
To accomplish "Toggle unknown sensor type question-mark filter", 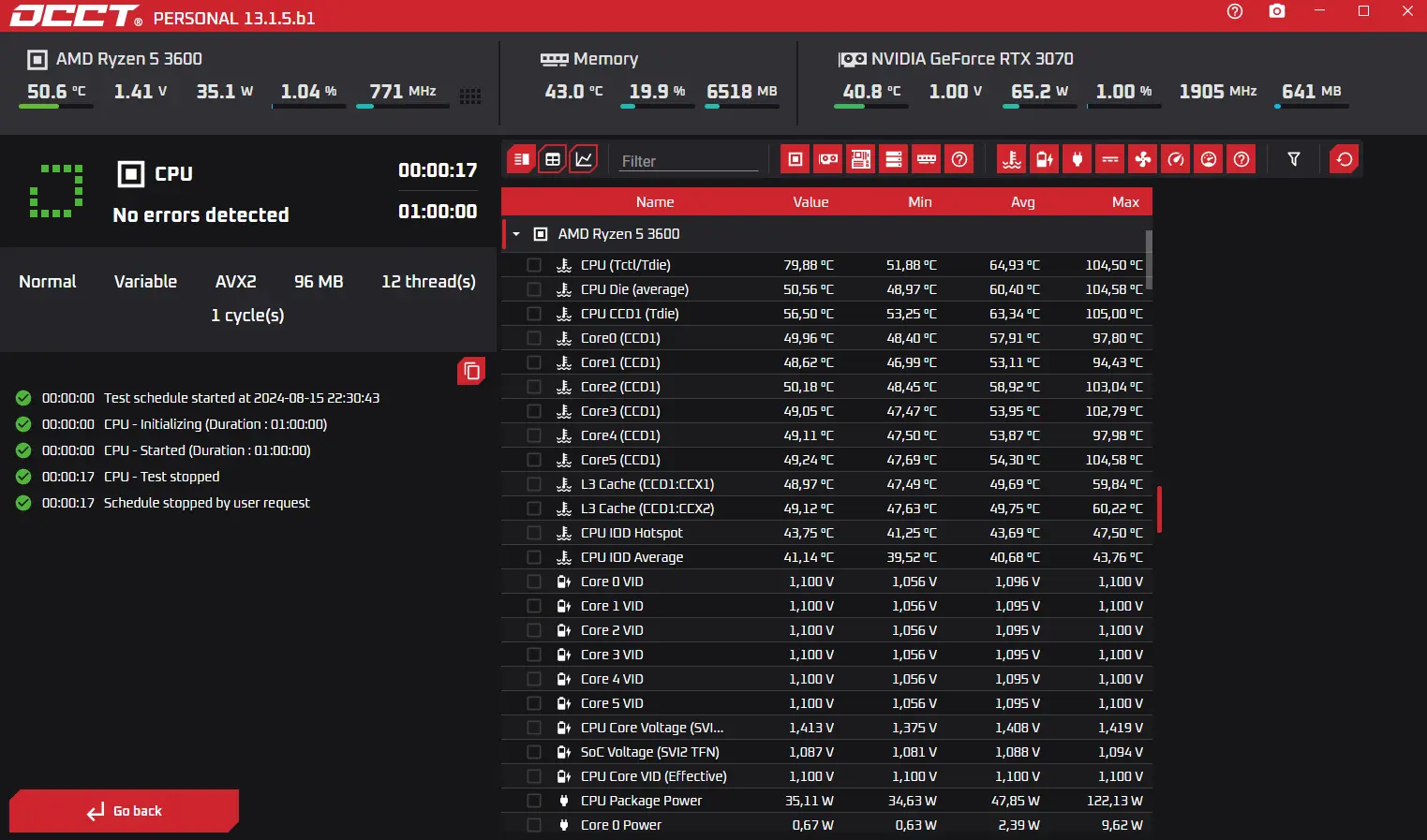I will pyautogui.click(x=1241, y=159).
